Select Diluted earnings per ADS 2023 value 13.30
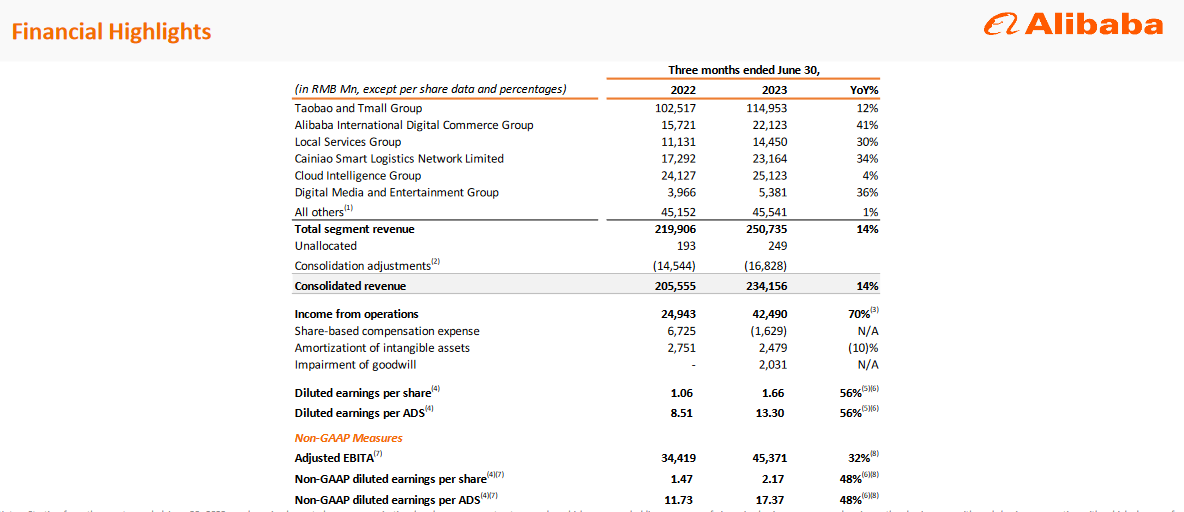1184x512 pixels. tap(768, 413)
